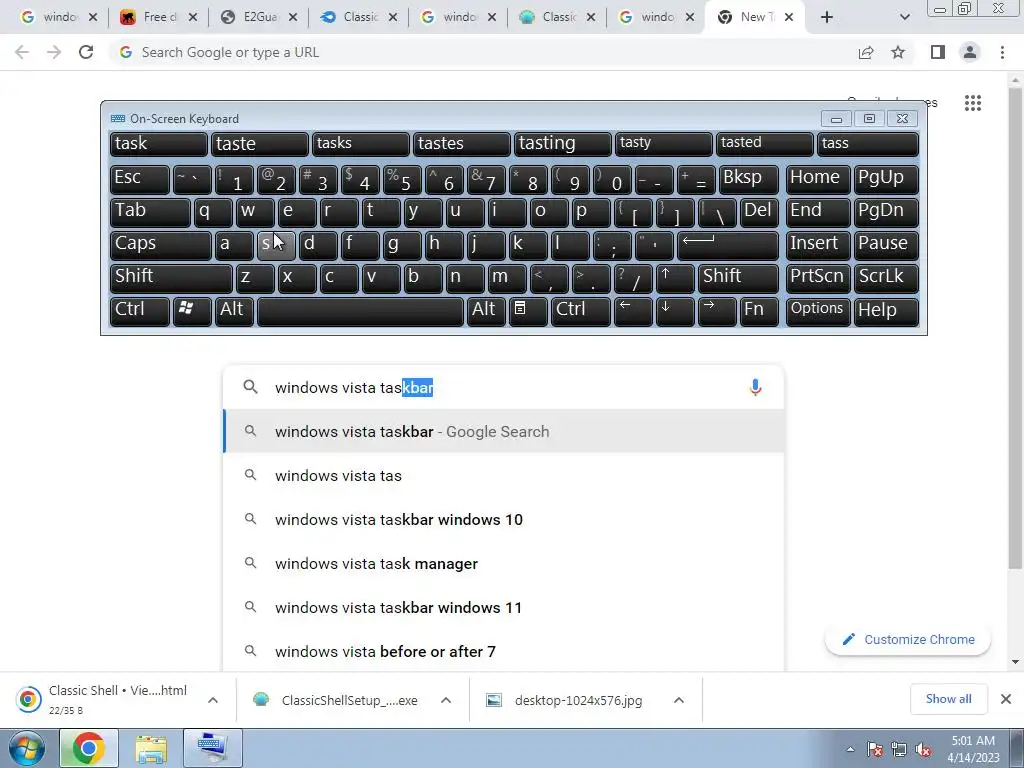Viewport: 1024px width, 768px height.
Task: Toggle the Caps key on the keyboard
Action: click(x=160, y=245)
